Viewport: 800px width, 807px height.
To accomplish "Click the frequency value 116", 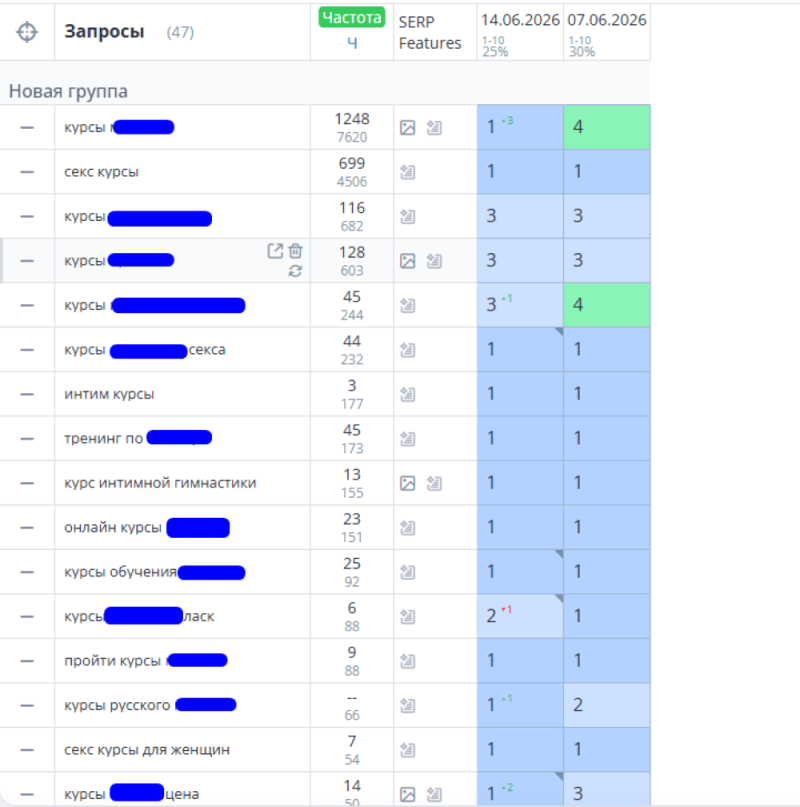I will tap(352, 208).
